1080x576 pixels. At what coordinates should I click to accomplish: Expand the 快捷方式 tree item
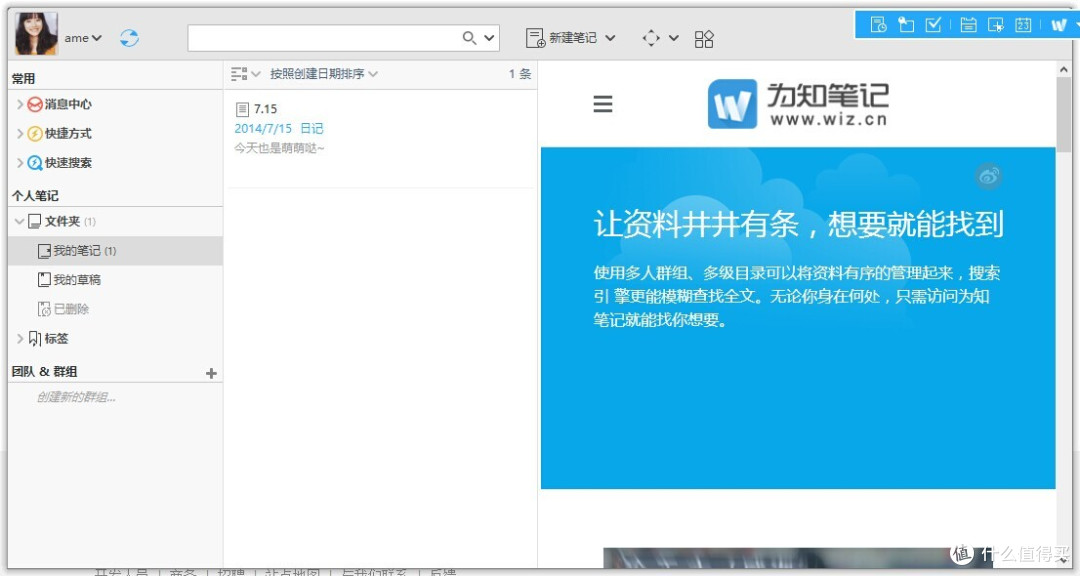coord(19,134)
